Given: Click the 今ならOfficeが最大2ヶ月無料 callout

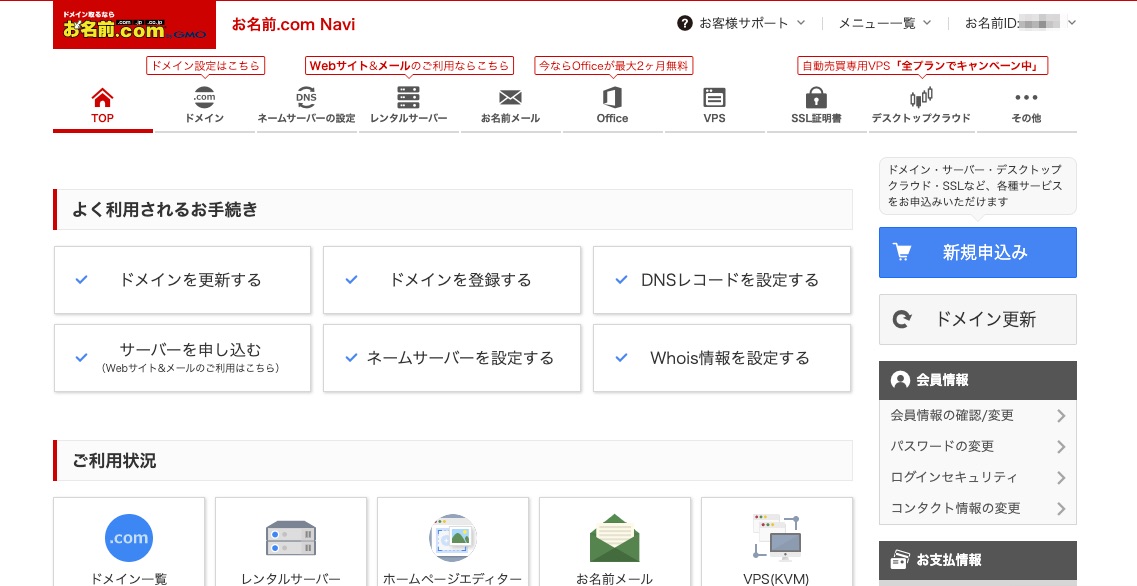Looking at the screenshot, I should point(613,65).
